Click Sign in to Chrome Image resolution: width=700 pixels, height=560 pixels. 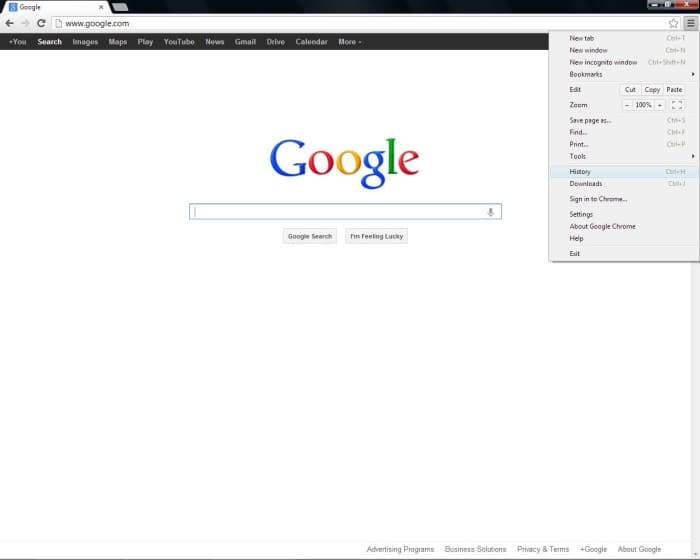pyautogui.click(x=624, y=199)
